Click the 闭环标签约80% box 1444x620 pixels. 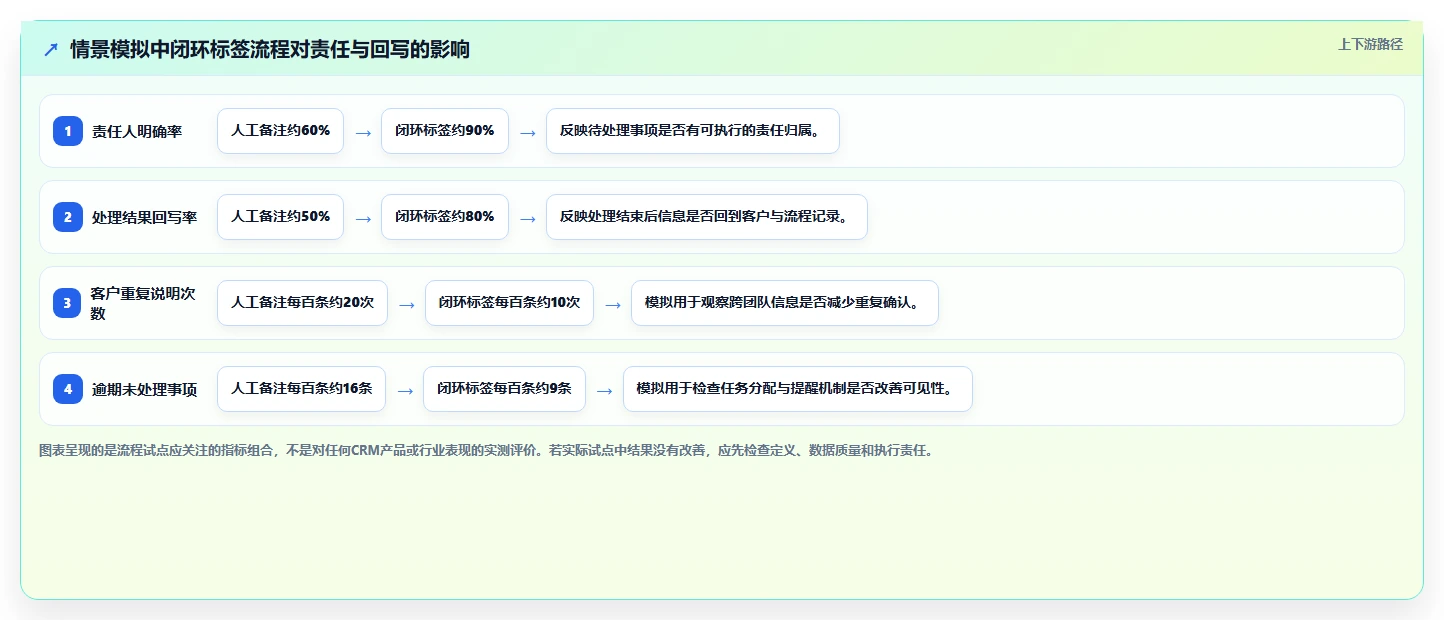coord(445,217)
